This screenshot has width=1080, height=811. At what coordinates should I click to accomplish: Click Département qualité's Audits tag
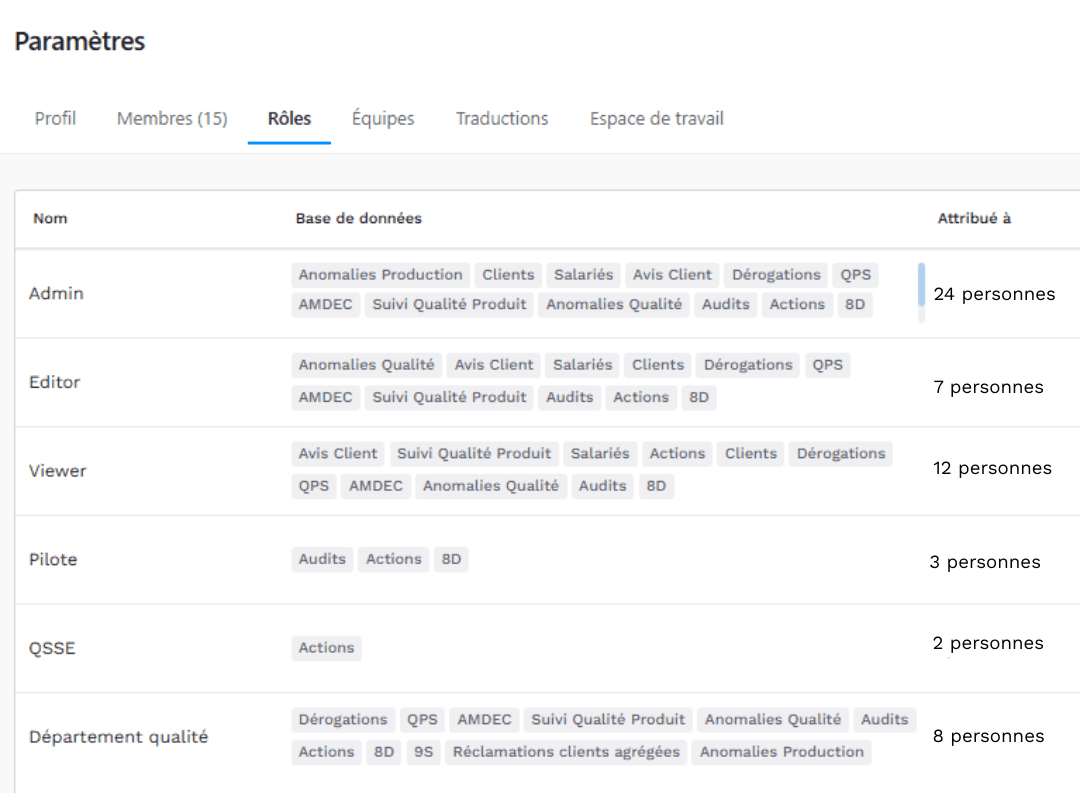point(884,720)
